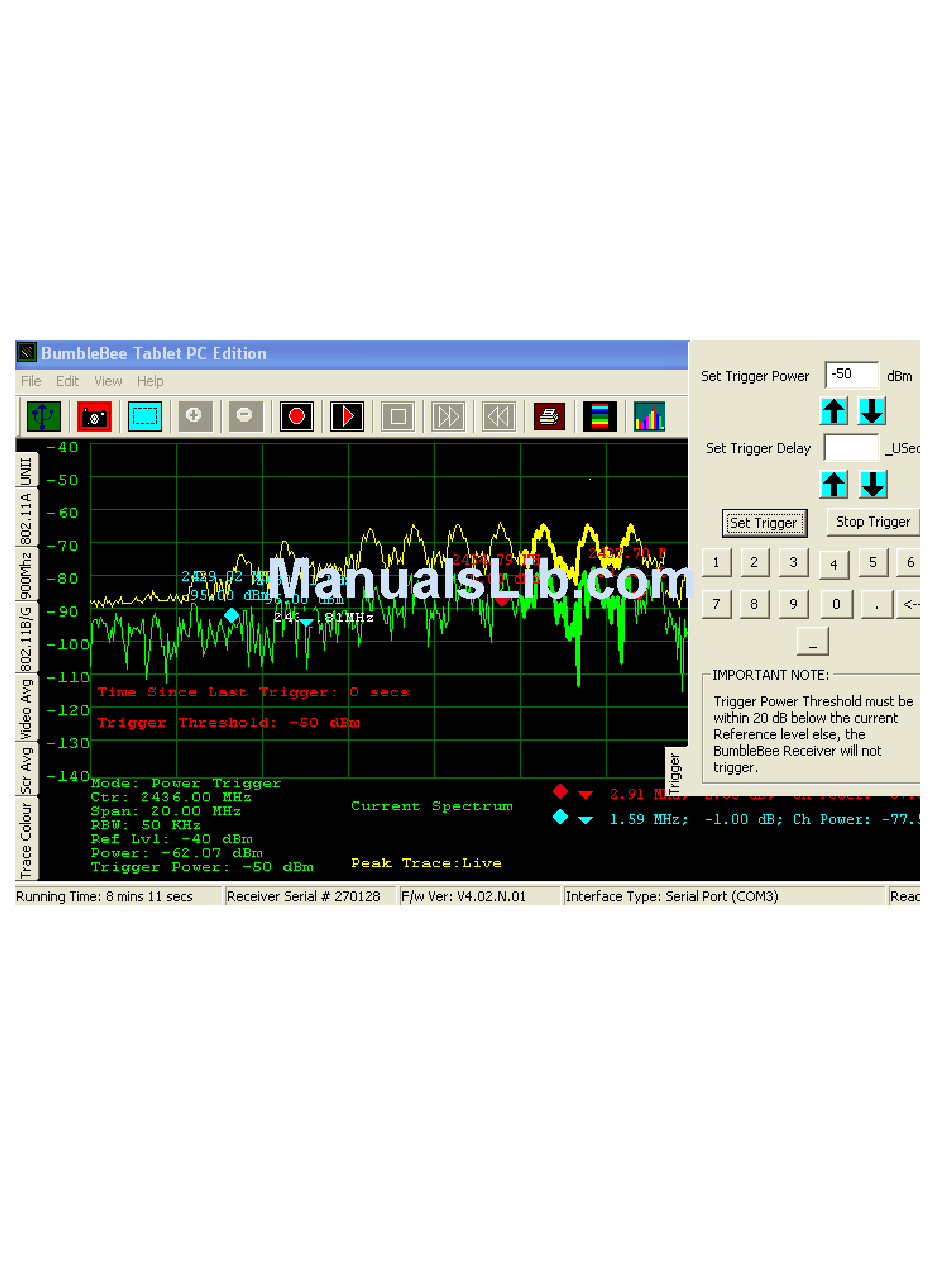Click the 'Ctr: 2436.00 MHz' readout
This screenshot has width=950, height=1267.
[171, 797]
